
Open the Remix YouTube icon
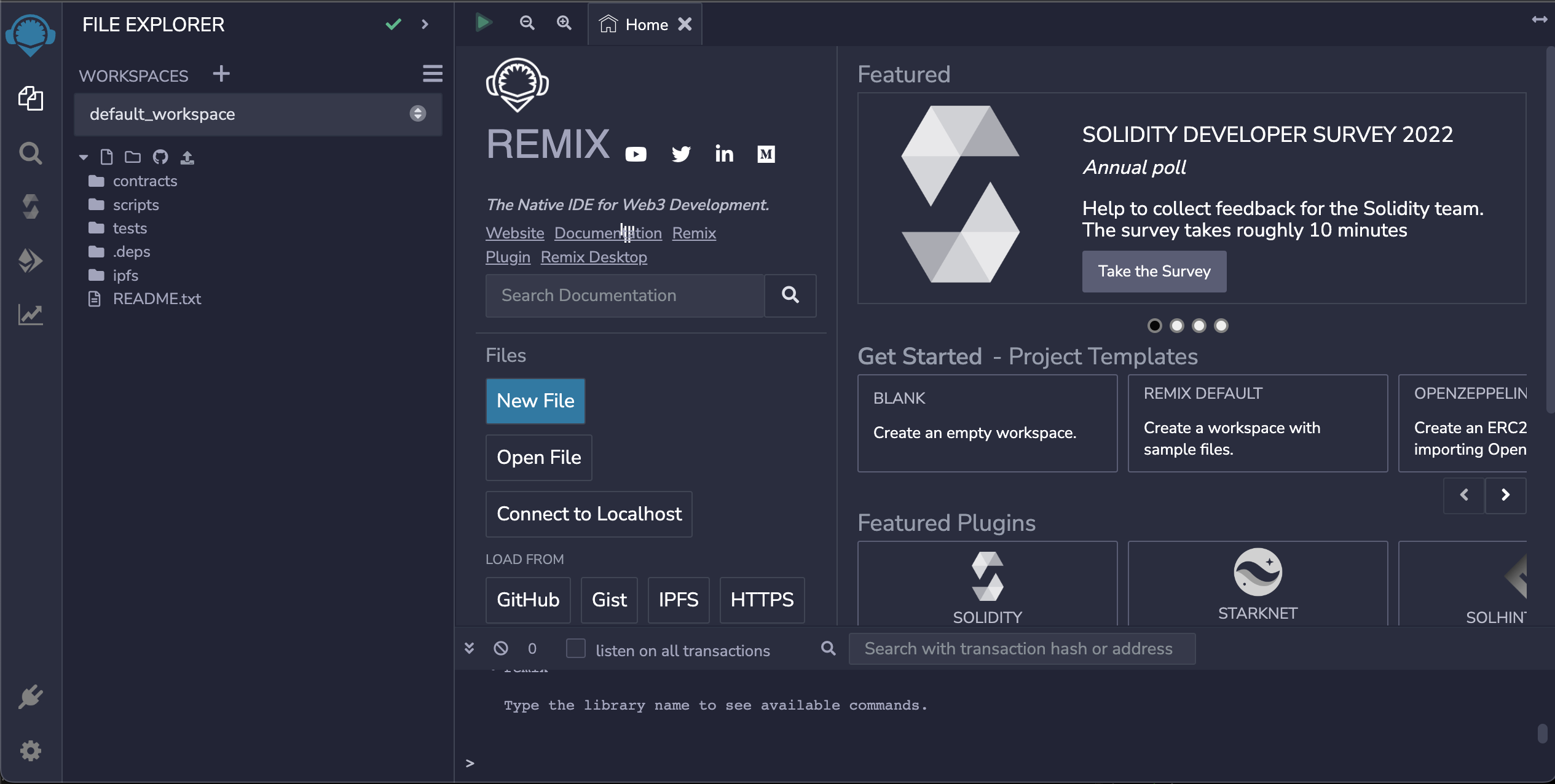point(636,154)
